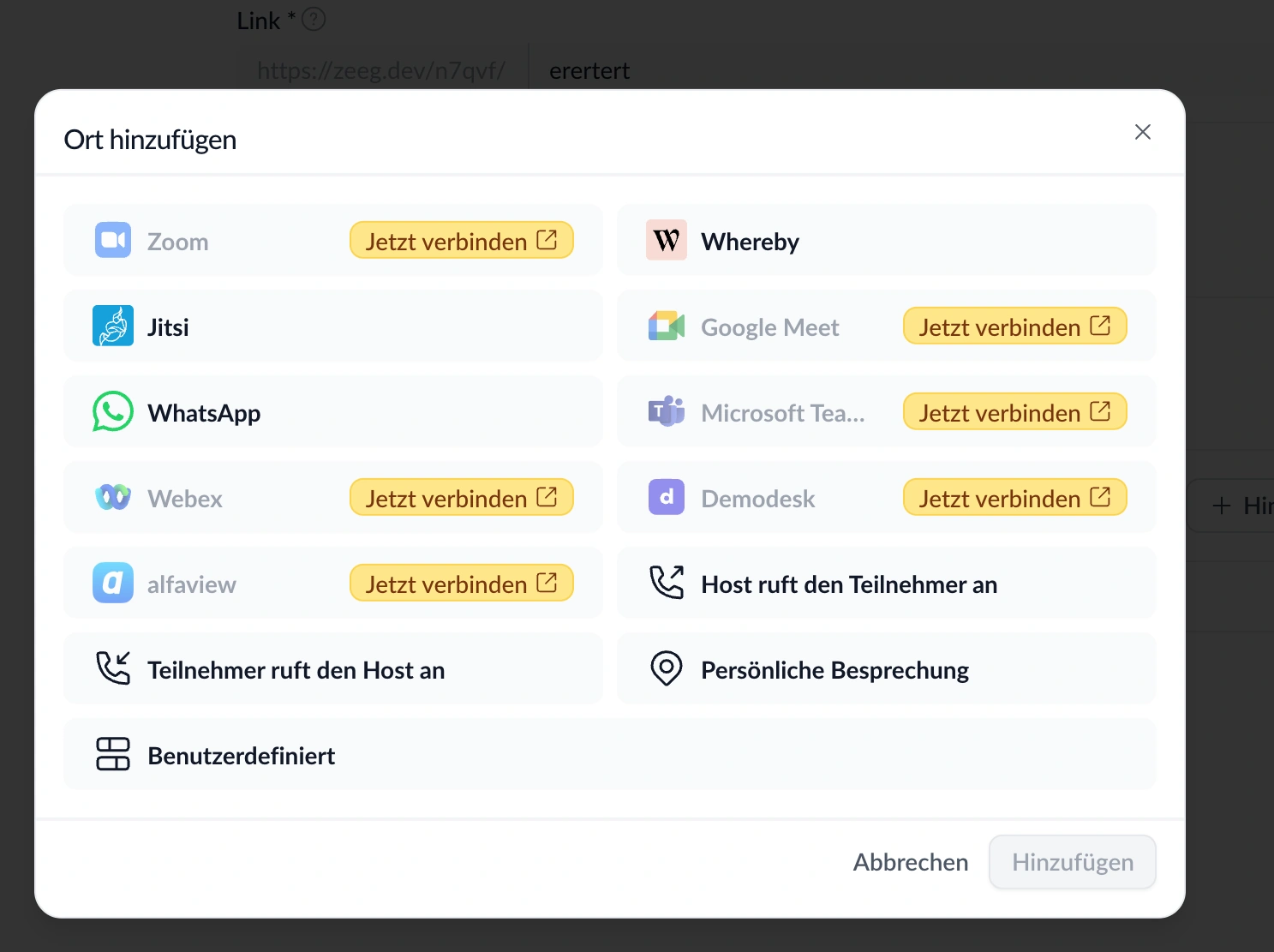Select the Jitsi location option
This screenshot has width=1274, height=952.
[333, 326]
